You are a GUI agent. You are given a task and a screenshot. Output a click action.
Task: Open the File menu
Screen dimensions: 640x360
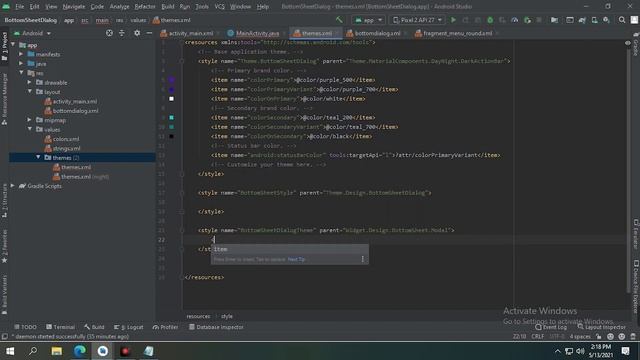(20, 7)
